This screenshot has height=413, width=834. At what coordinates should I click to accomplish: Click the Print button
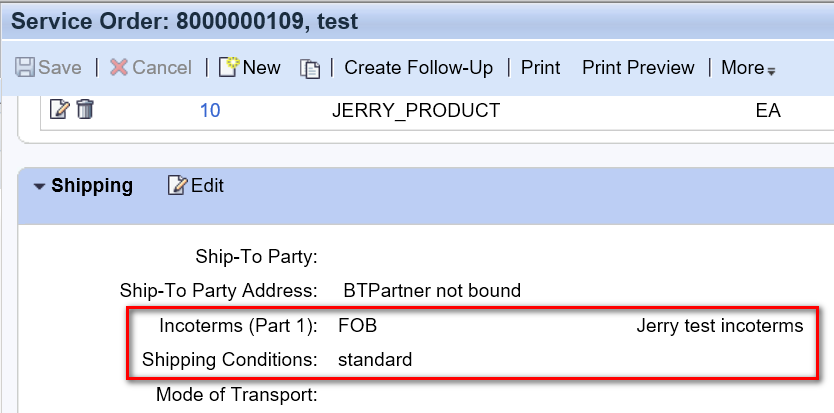tap(540, 68)
